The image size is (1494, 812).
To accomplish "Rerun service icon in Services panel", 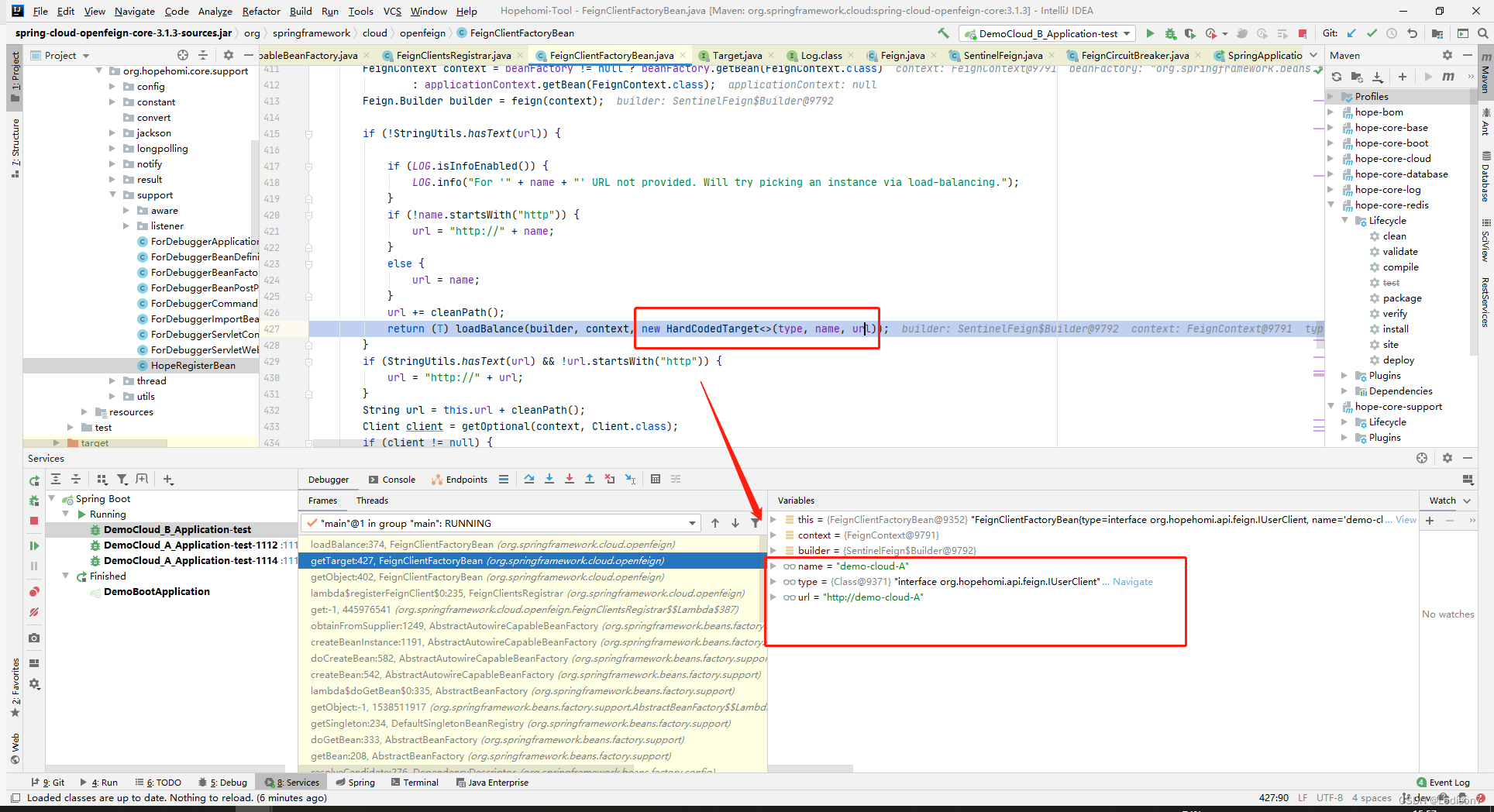I will (x=34, y=481).
